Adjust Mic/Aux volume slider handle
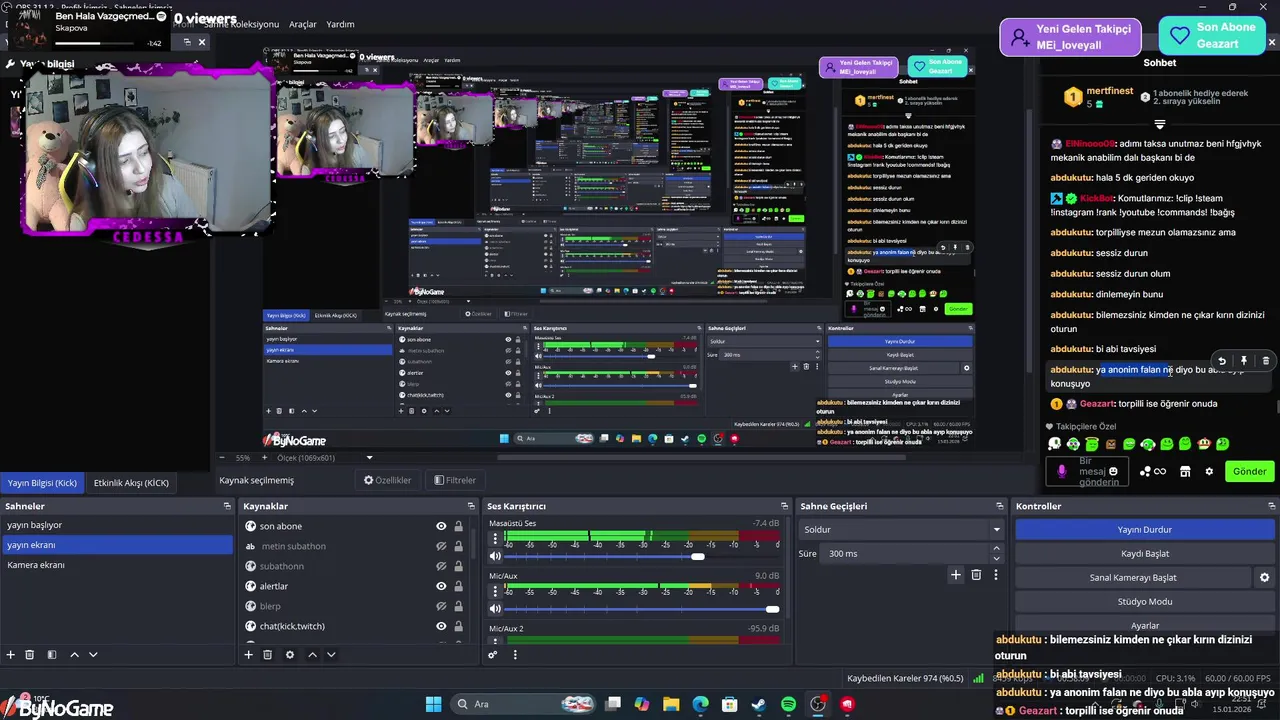The image size is (1280, 720). click(772, 609)
